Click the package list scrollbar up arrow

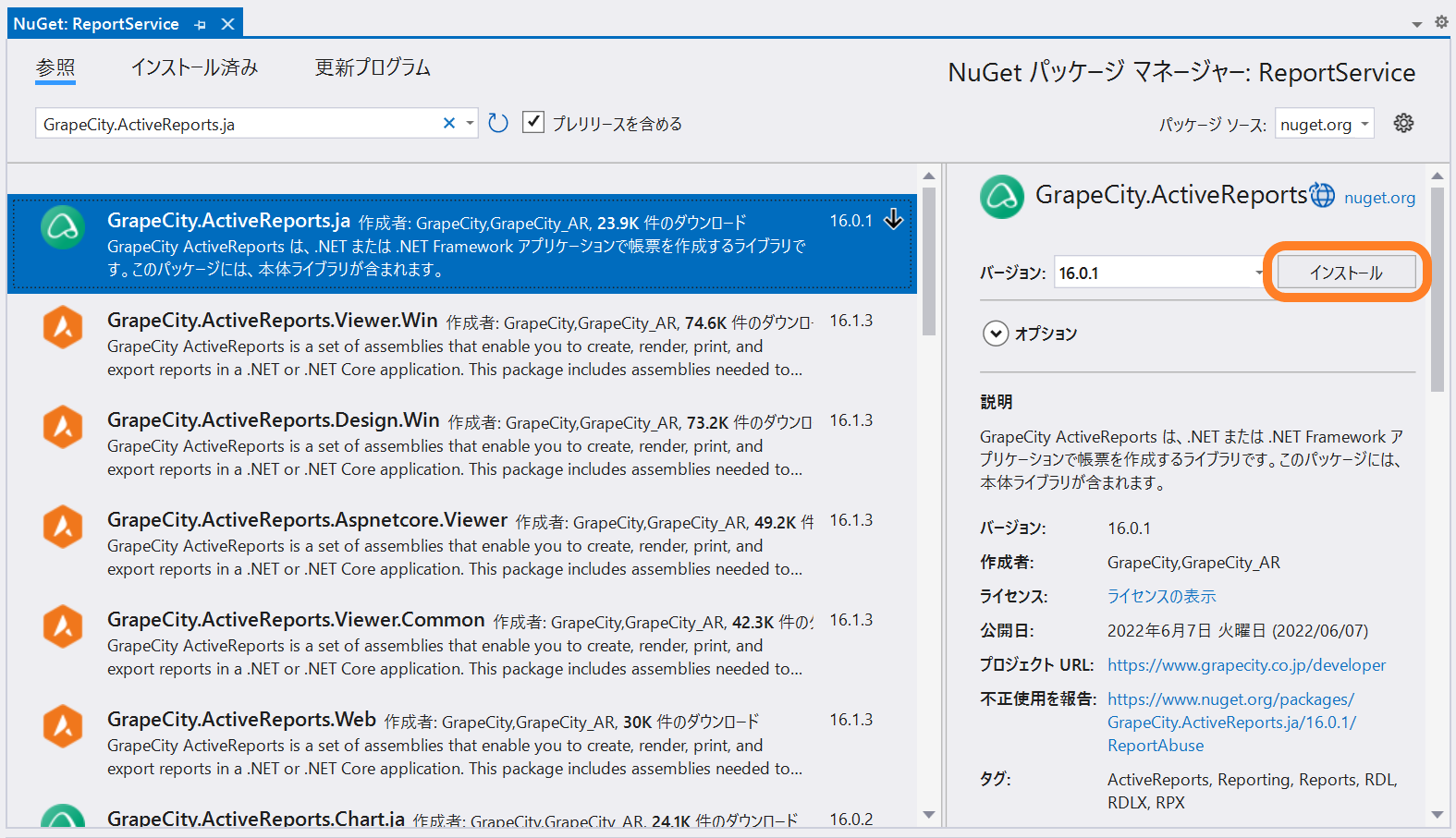tap(929, 176)
